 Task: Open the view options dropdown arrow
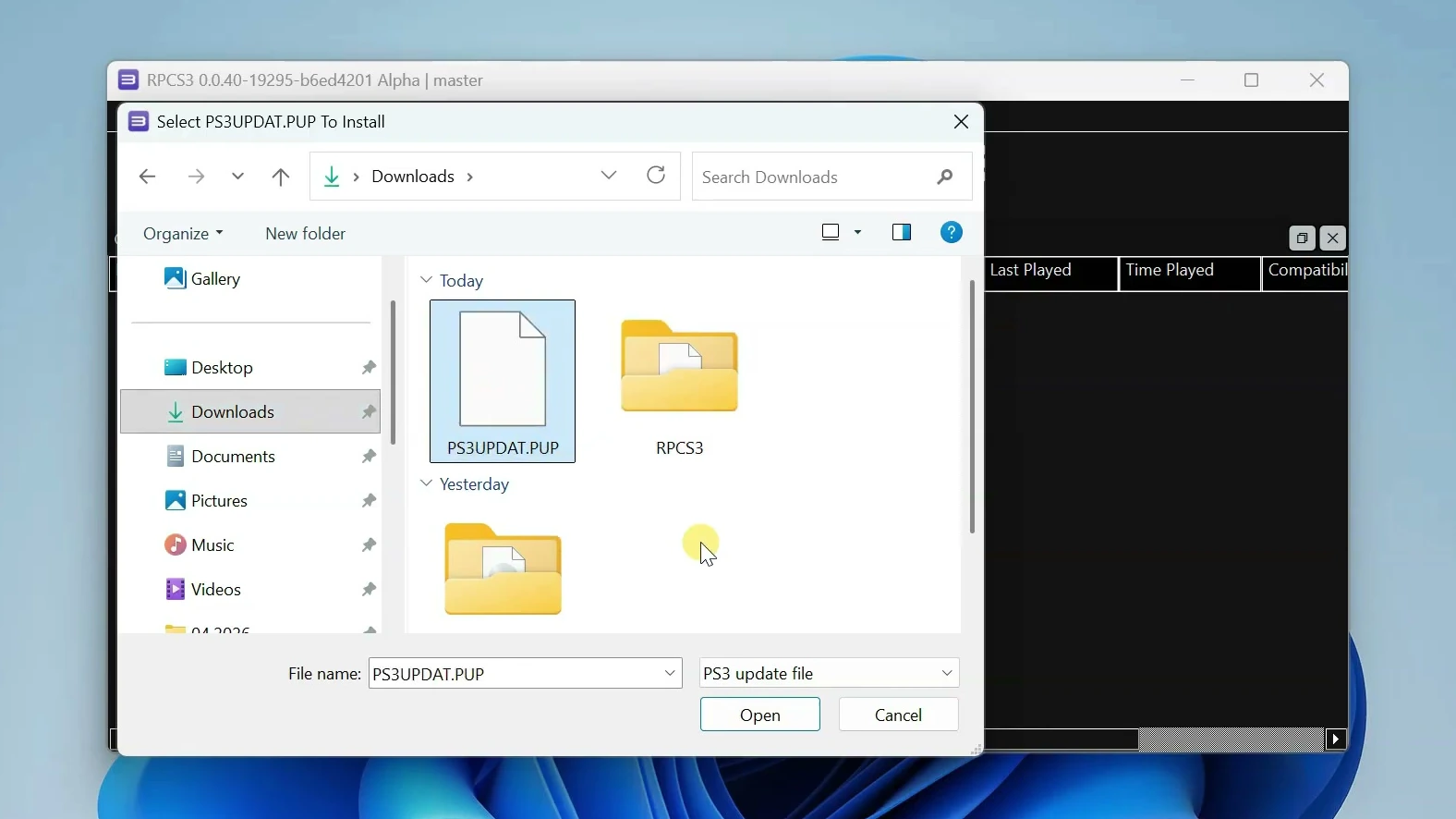click(x=858, y=233)
